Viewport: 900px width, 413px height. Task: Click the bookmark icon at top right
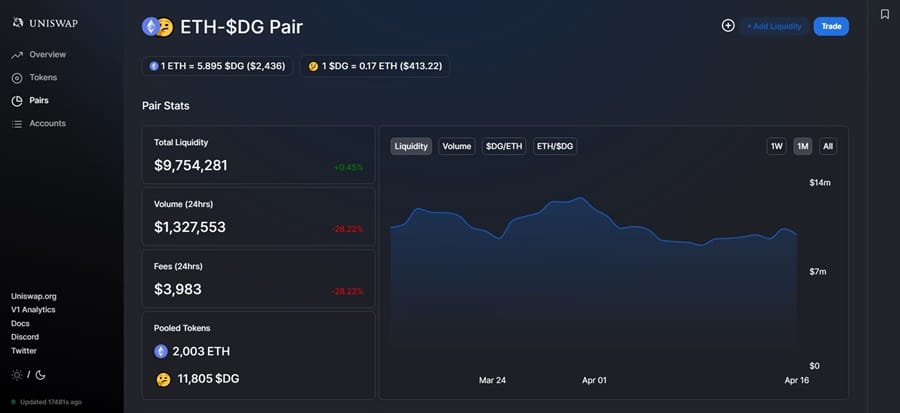pos(884,14)
